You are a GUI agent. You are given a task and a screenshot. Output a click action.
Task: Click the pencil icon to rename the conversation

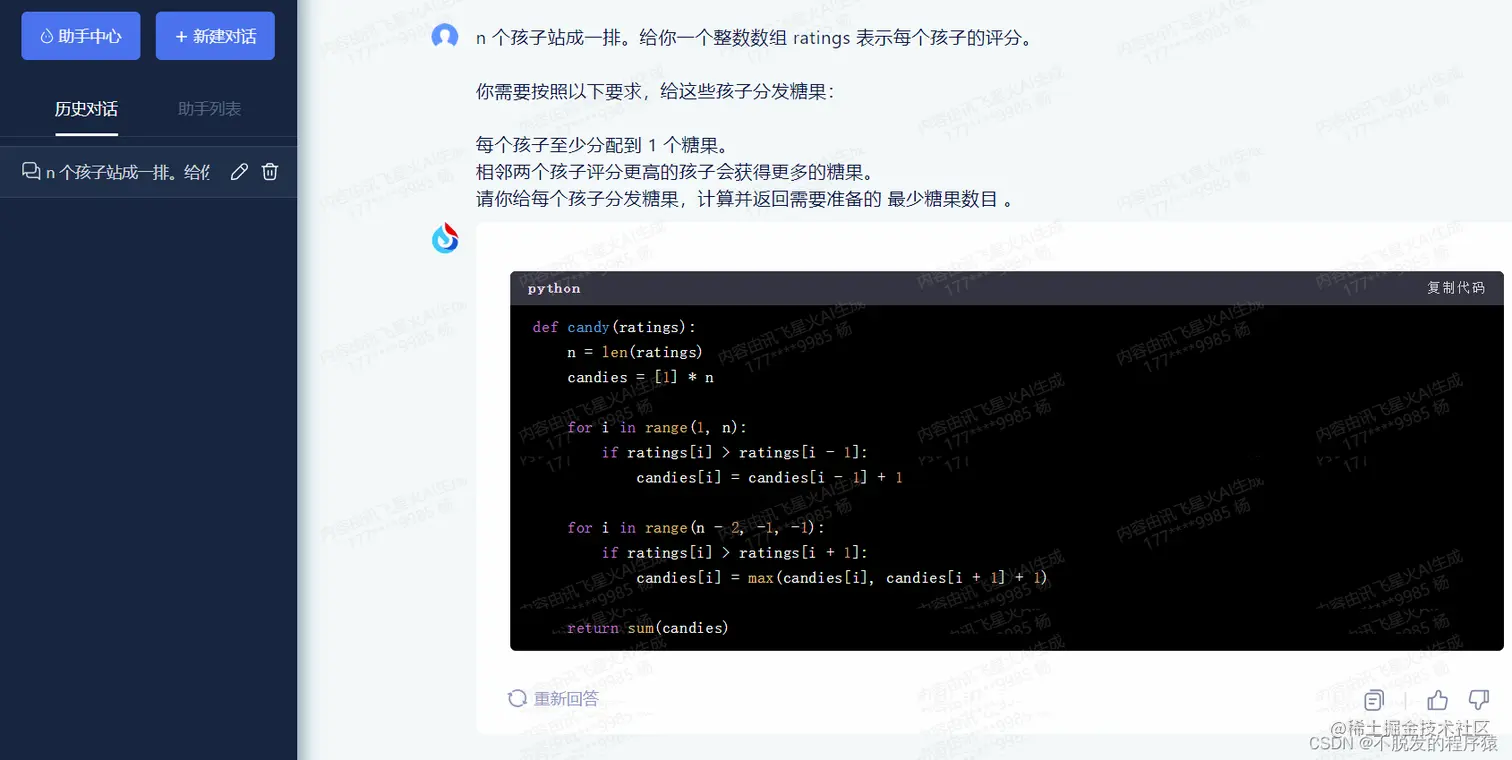point(239,172)
